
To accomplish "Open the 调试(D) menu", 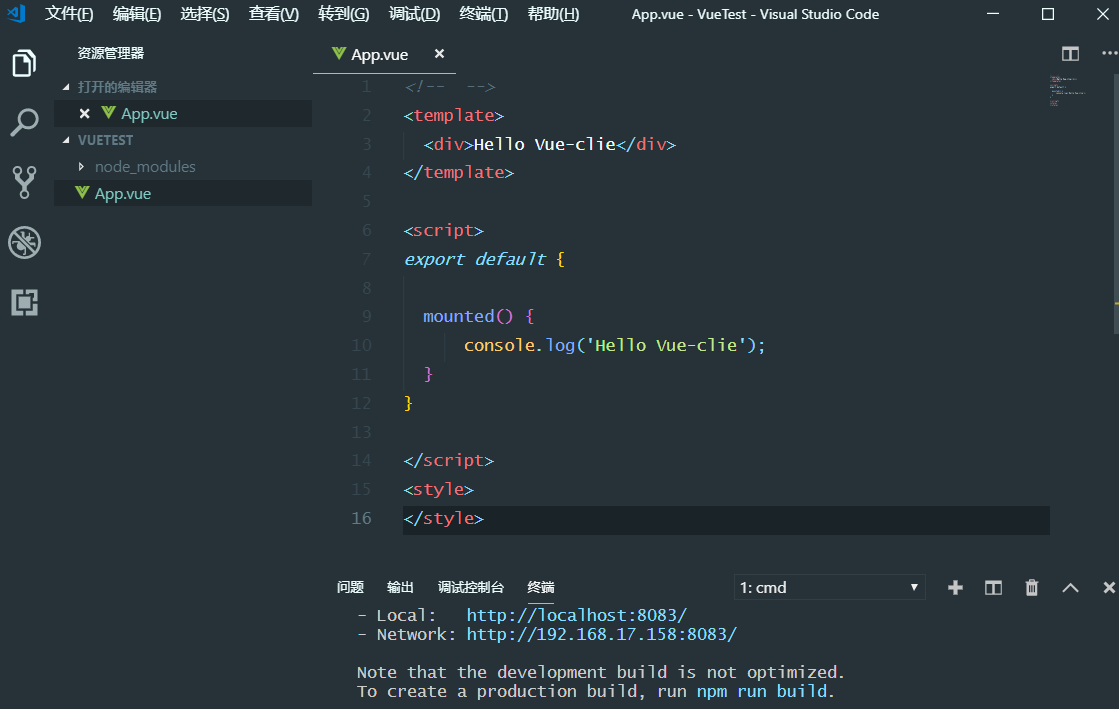I will (414, 14).
